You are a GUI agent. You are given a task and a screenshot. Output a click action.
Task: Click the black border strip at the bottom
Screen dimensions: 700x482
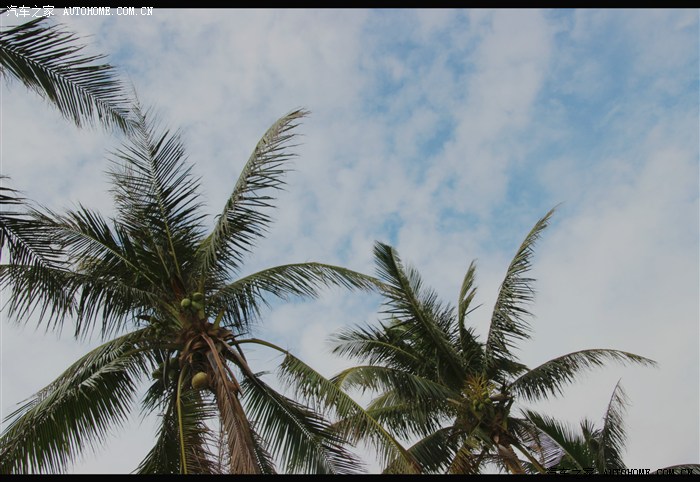pyautogui.click(x=350, y=477)
